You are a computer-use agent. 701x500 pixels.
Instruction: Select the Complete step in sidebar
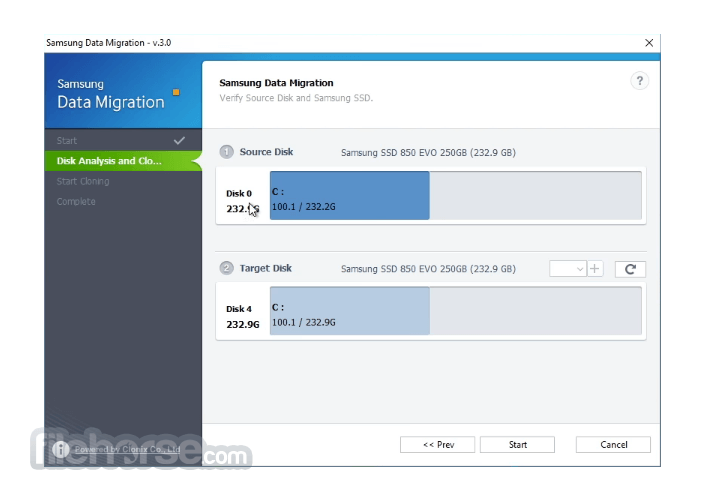click(x=123, y=201)
